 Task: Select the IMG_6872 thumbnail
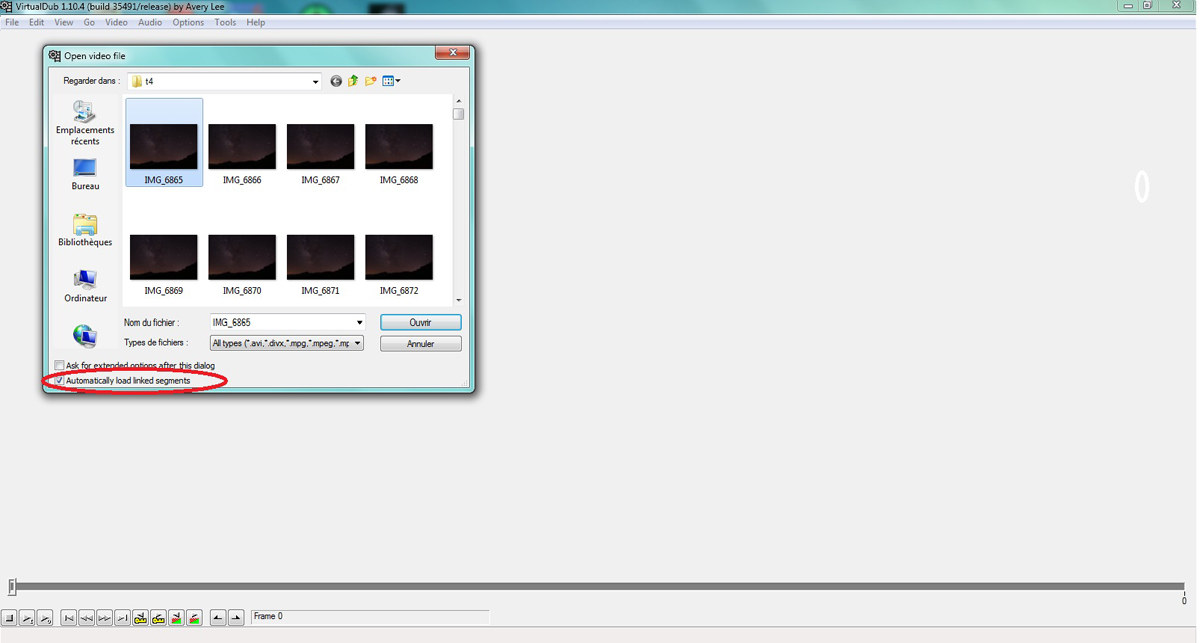(399, 258)
